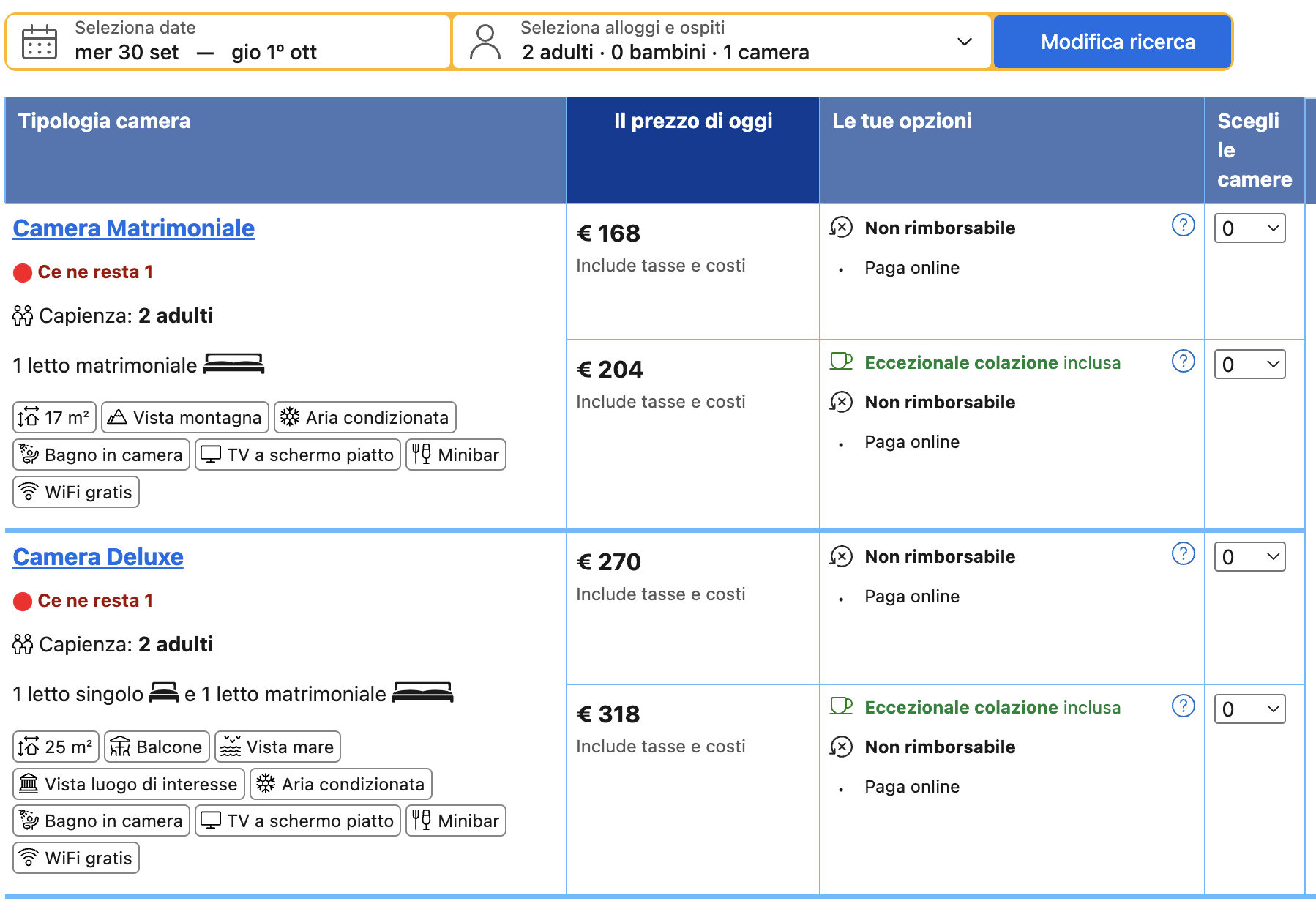Open room quantity dropdown for €318
This screenshot has height=912, width=1316.
[1249, 709]
